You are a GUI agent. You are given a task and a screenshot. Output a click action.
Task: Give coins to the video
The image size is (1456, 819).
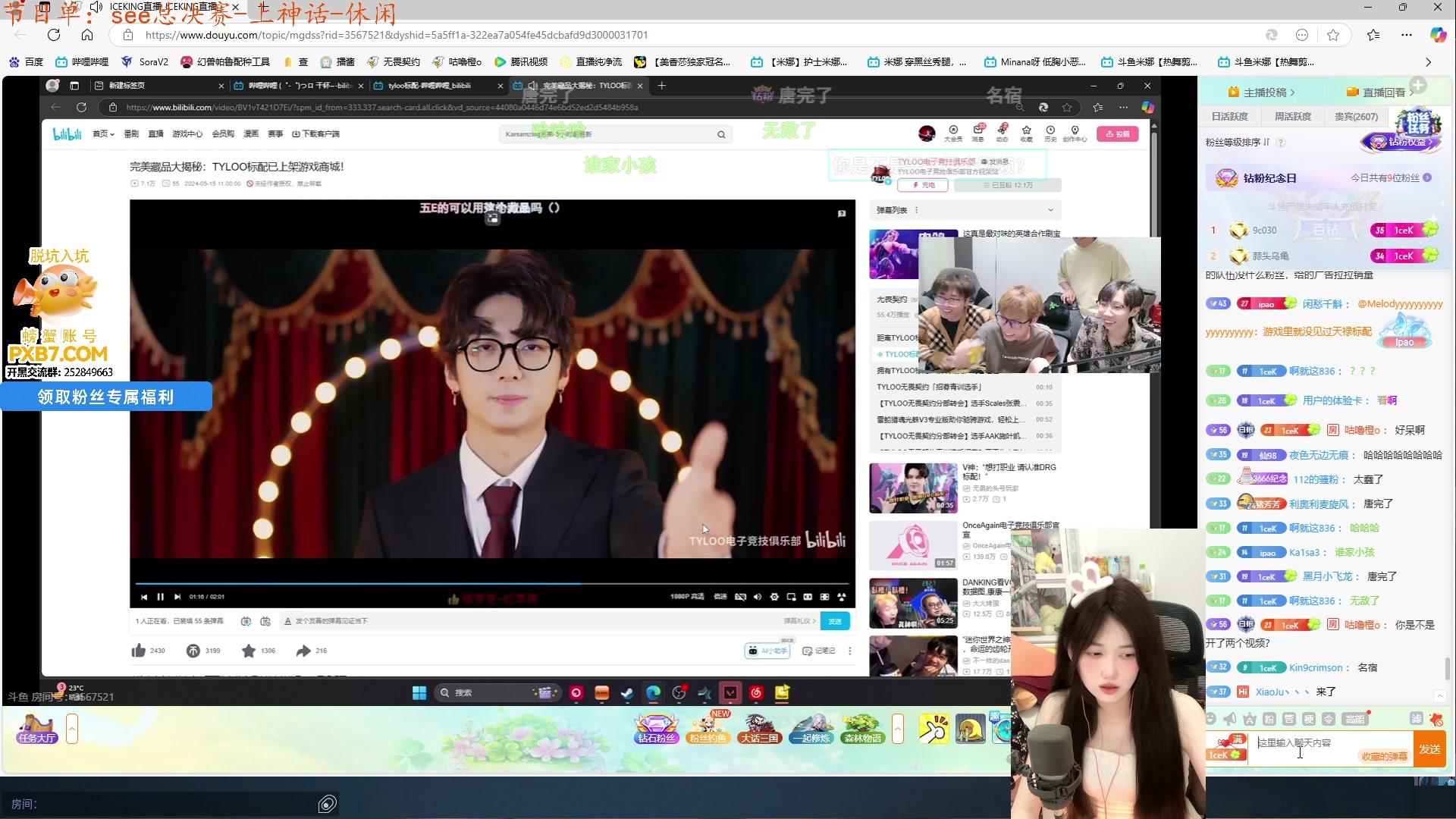(x=193, y=651)
